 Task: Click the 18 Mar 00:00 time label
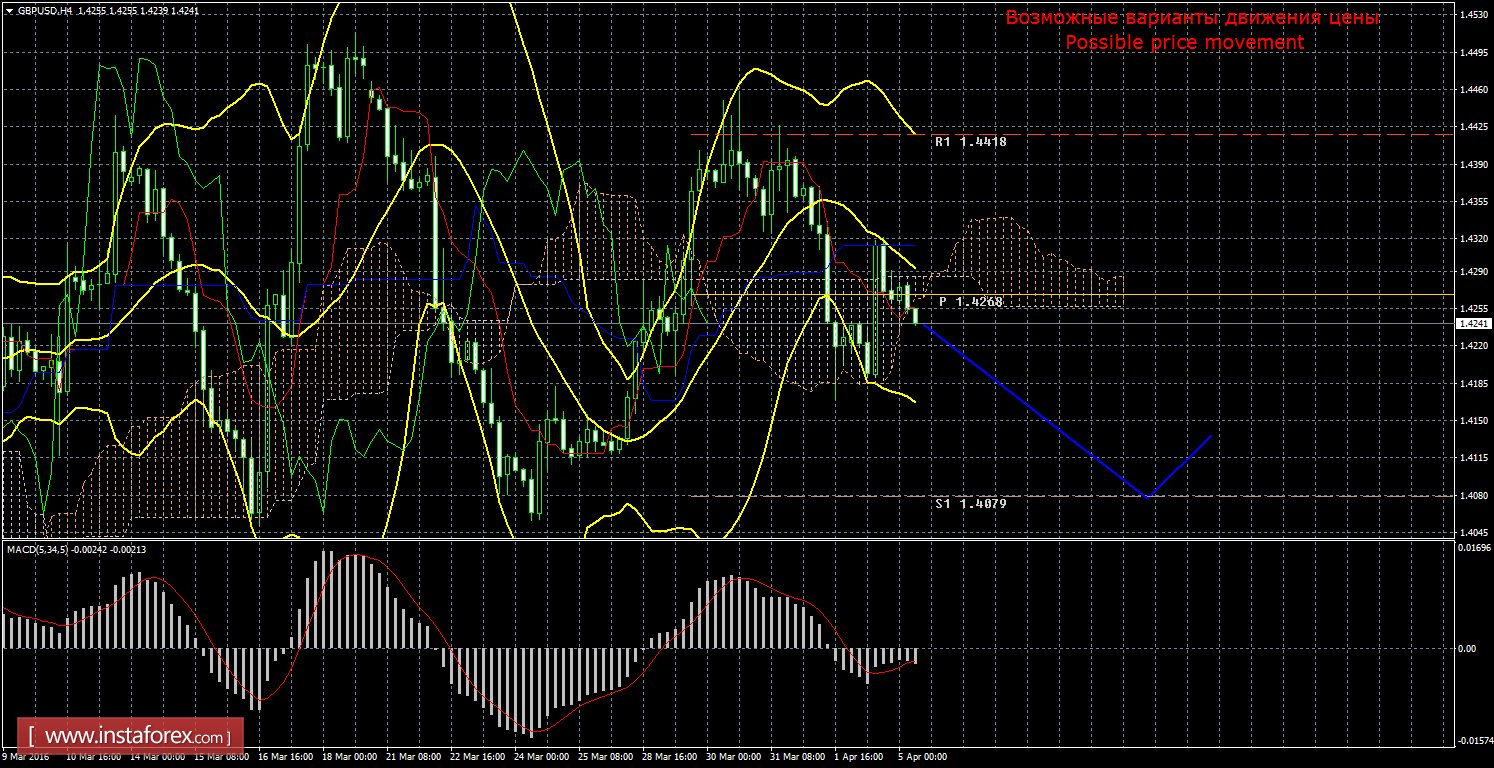coord(350,758)
